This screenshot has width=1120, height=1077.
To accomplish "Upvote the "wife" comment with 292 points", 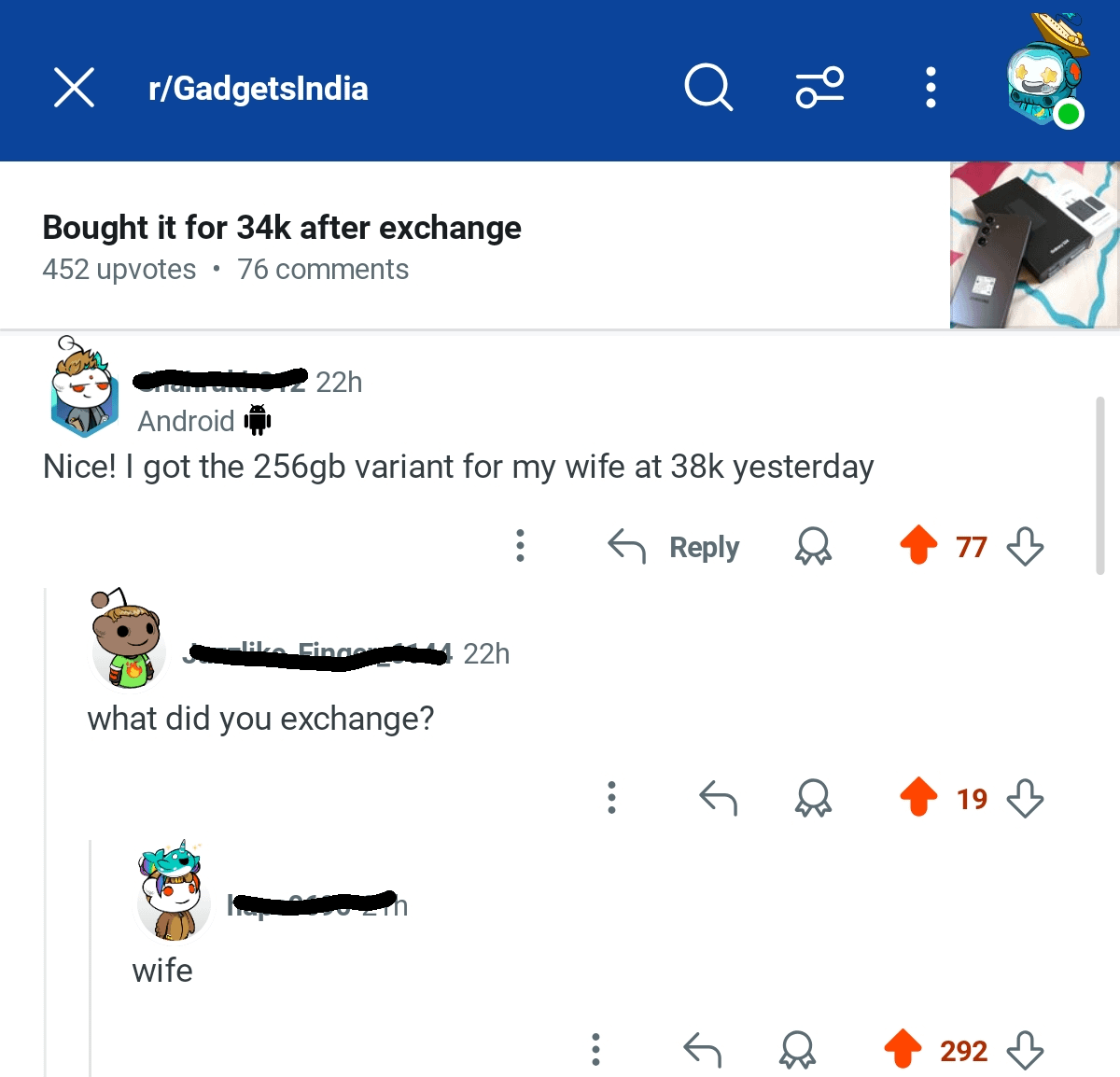I will pos(903,1049).
